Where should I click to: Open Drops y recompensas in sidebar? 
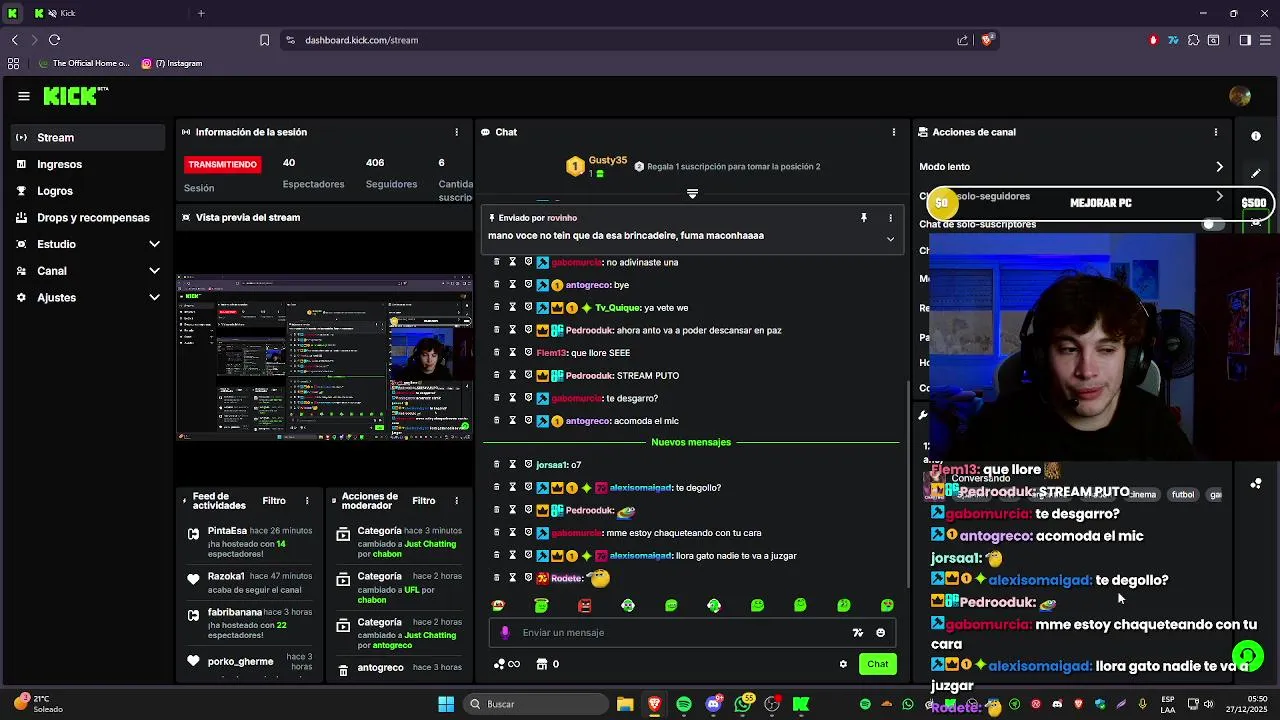coord(89,217)
